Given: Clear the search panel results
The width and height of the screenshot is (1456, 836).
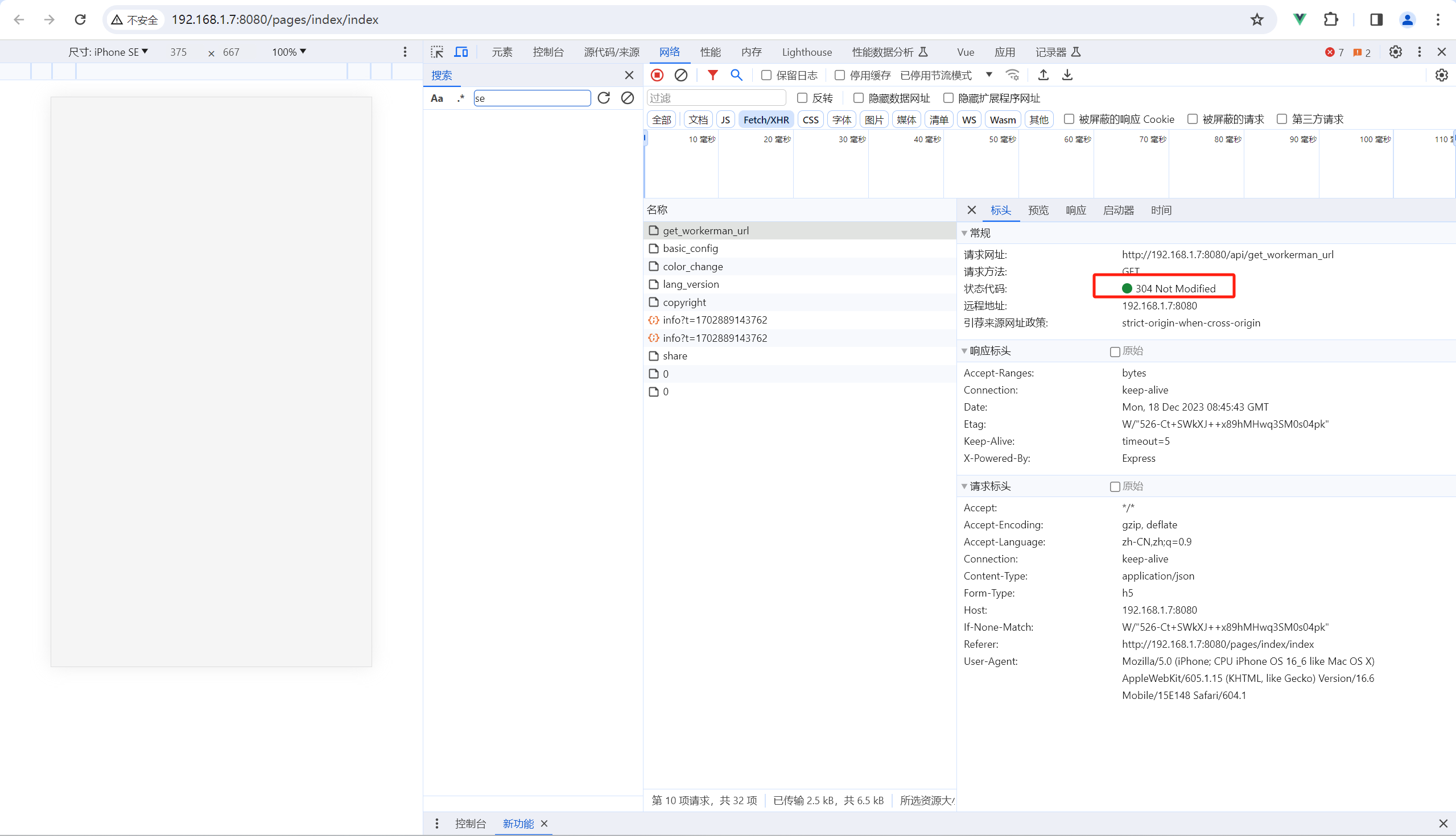Looking at the screenshot, I should point(627,98).
